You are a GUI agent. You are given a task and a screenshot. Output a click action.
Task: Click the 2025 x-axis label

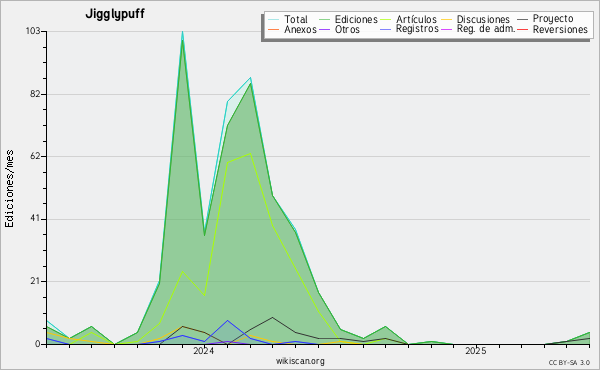point(476,351)
